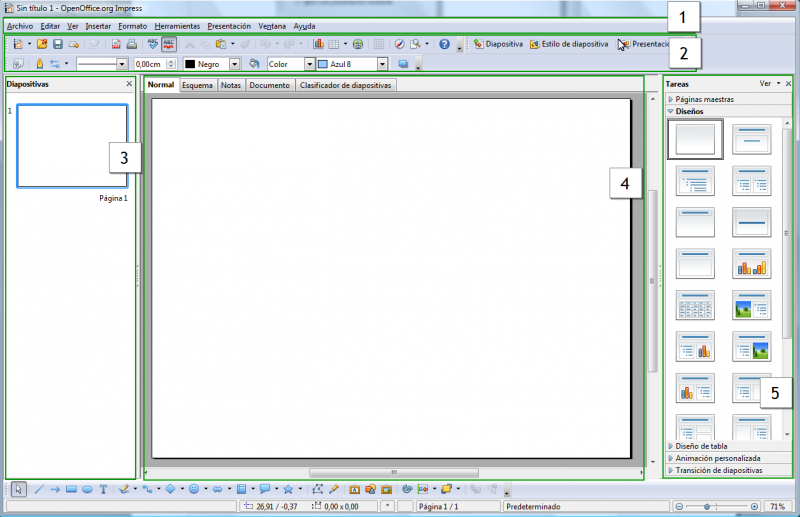Click the Stars shape icon
The height and width of the screenshot is (517, 800).
pyautogui.click(x=288, y=489)
